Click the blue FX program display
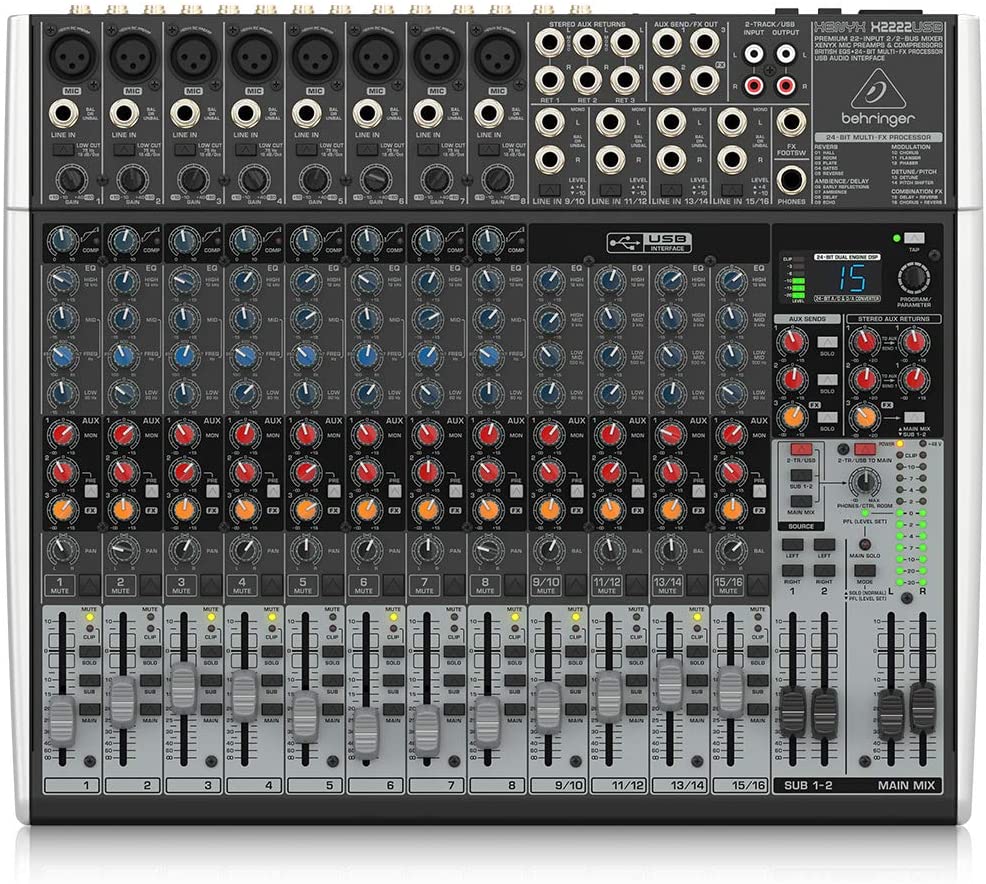This screenshot has width=986, height=884. (851, 278)
